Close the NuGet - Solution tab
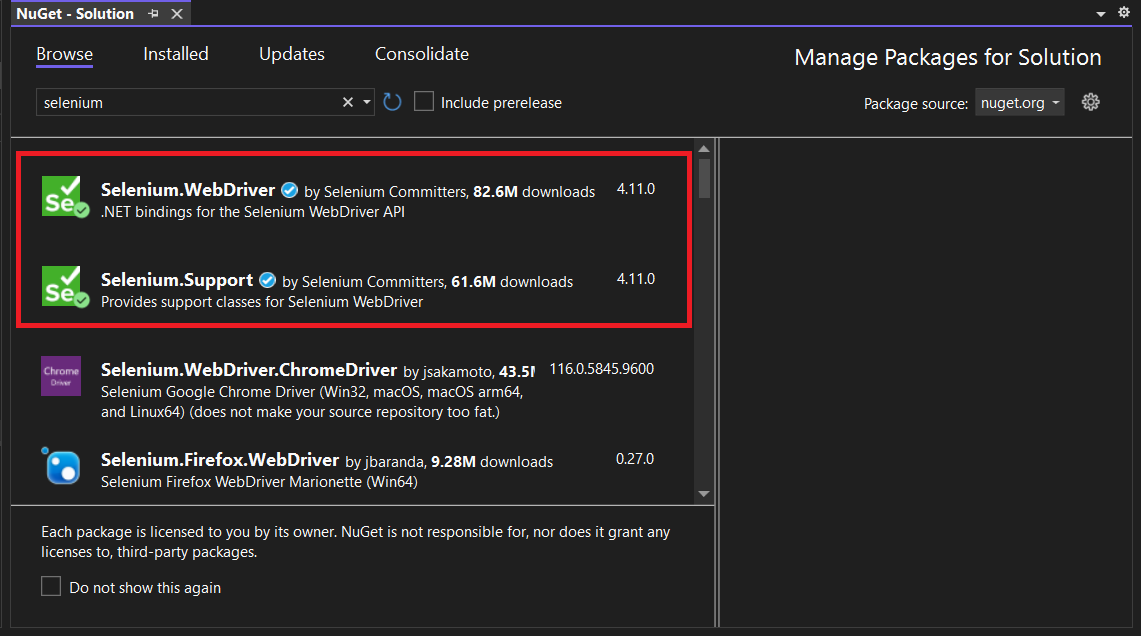The width and height of the screenshot is (1142, 636). [177, 14]
